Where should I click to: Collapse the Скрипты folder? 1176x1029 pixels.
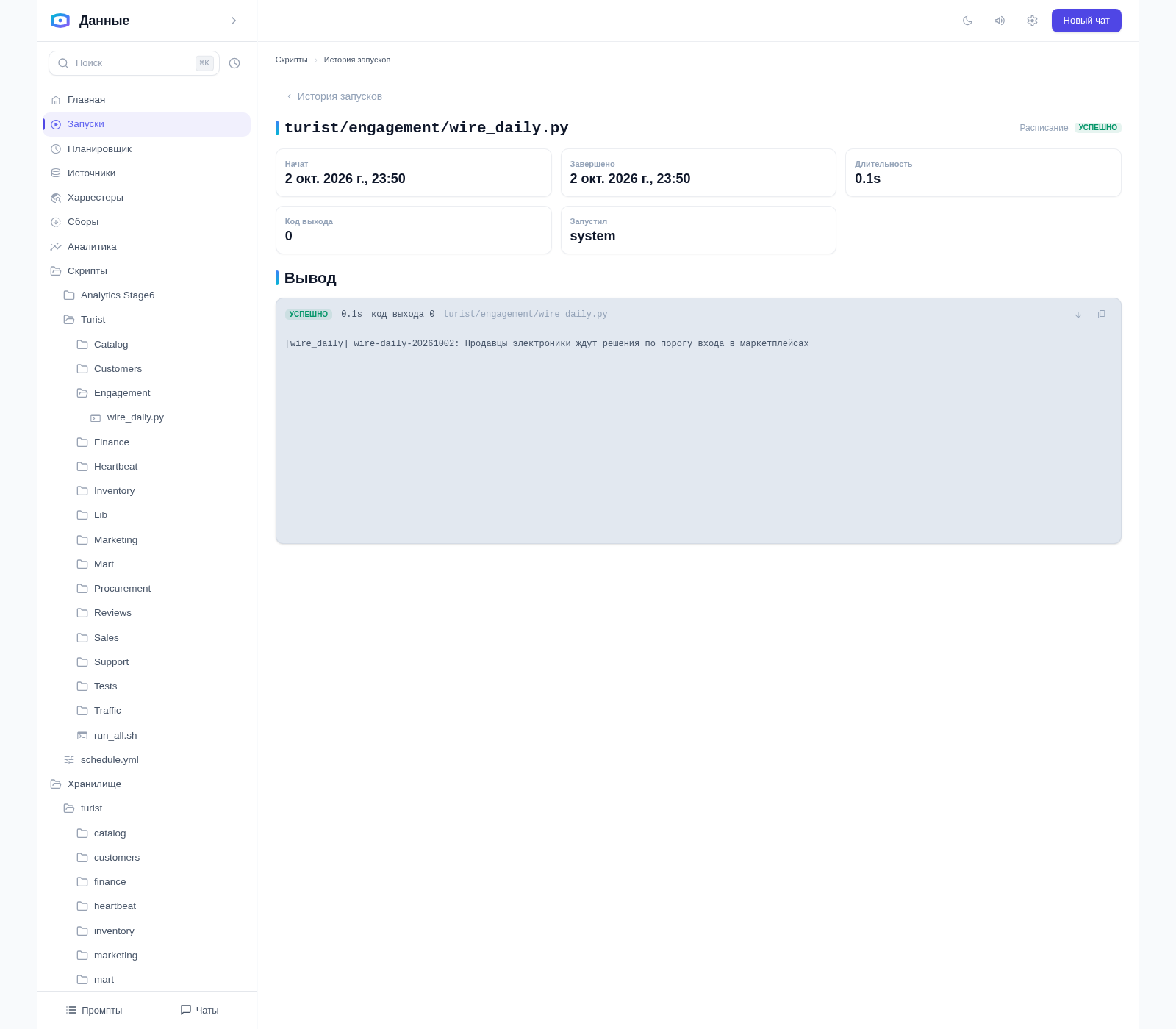146,271
